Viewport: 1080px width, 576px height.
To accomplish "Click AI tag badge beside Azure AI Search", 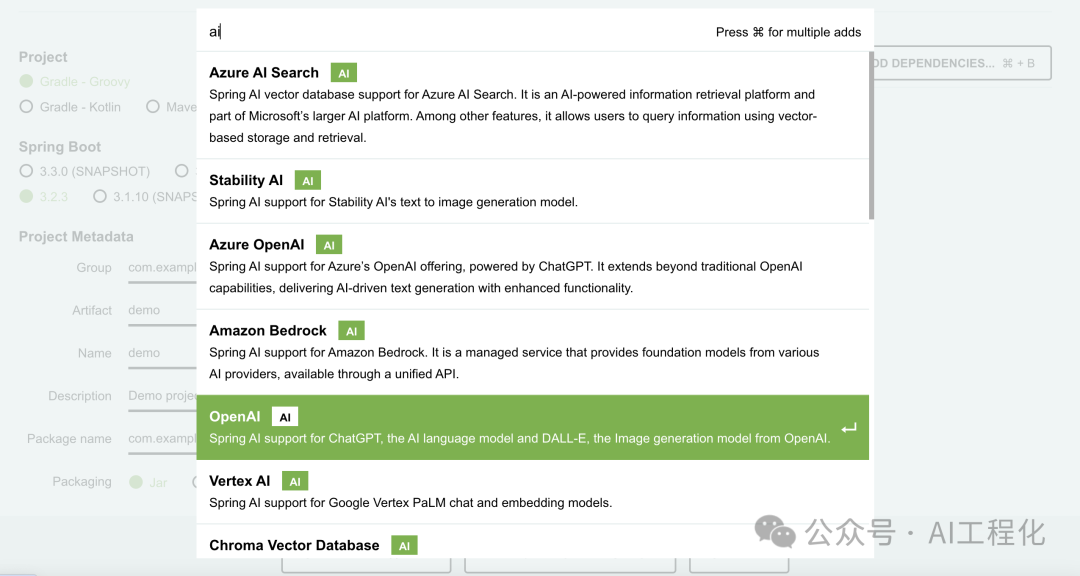I will click(343, 73).
